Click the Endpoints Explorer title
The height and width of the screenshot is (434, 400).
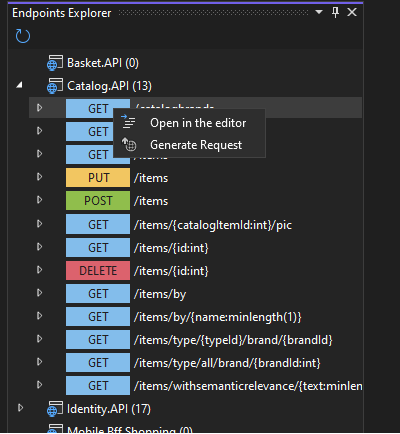tap(62, 13)
